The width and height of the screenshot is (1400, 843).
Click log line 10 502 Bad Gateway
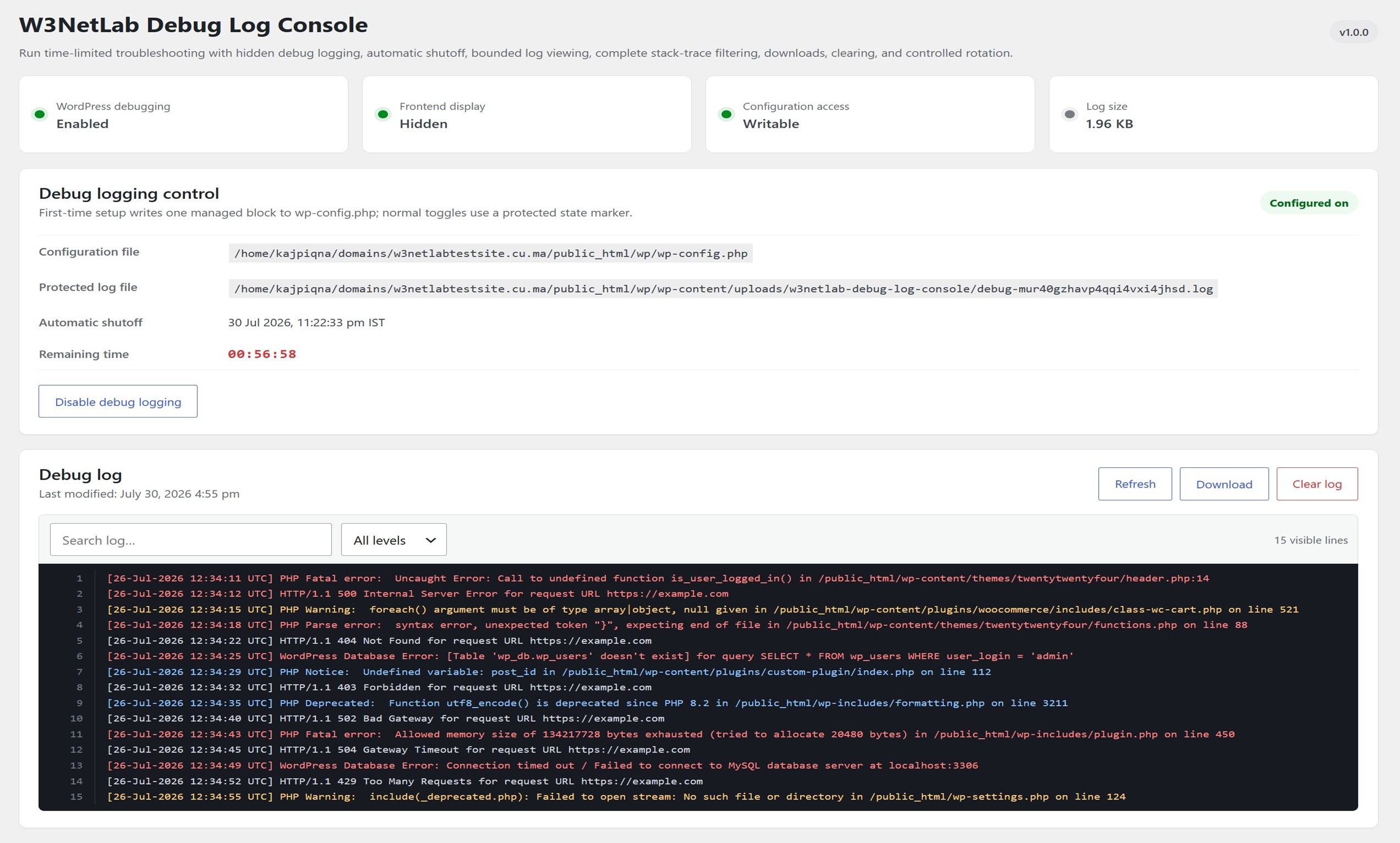click(x=386, y=719)
